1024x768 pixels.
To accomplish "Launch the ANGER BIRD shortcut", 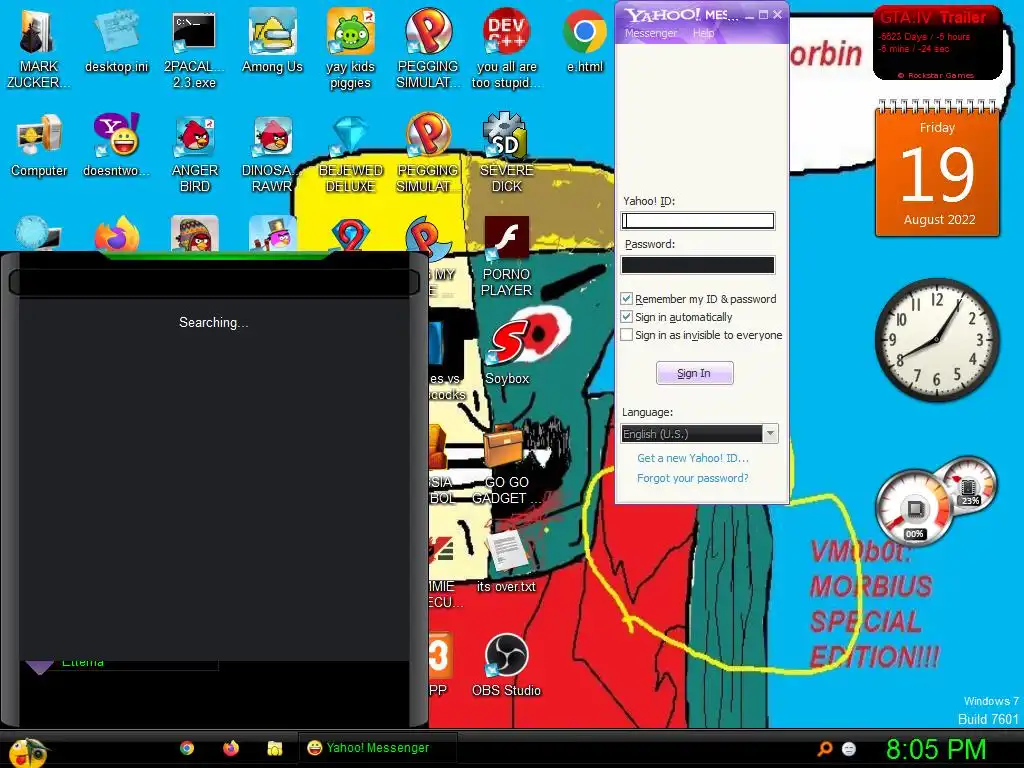I will click(x=194, y=152).
